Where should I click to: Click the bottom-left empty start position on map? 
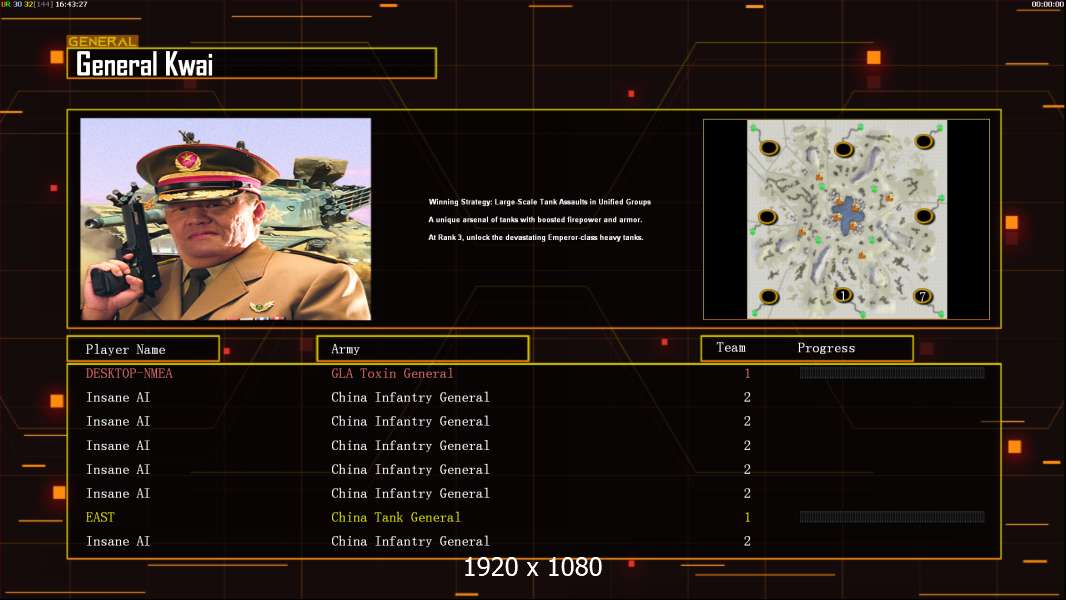(768, 297)
